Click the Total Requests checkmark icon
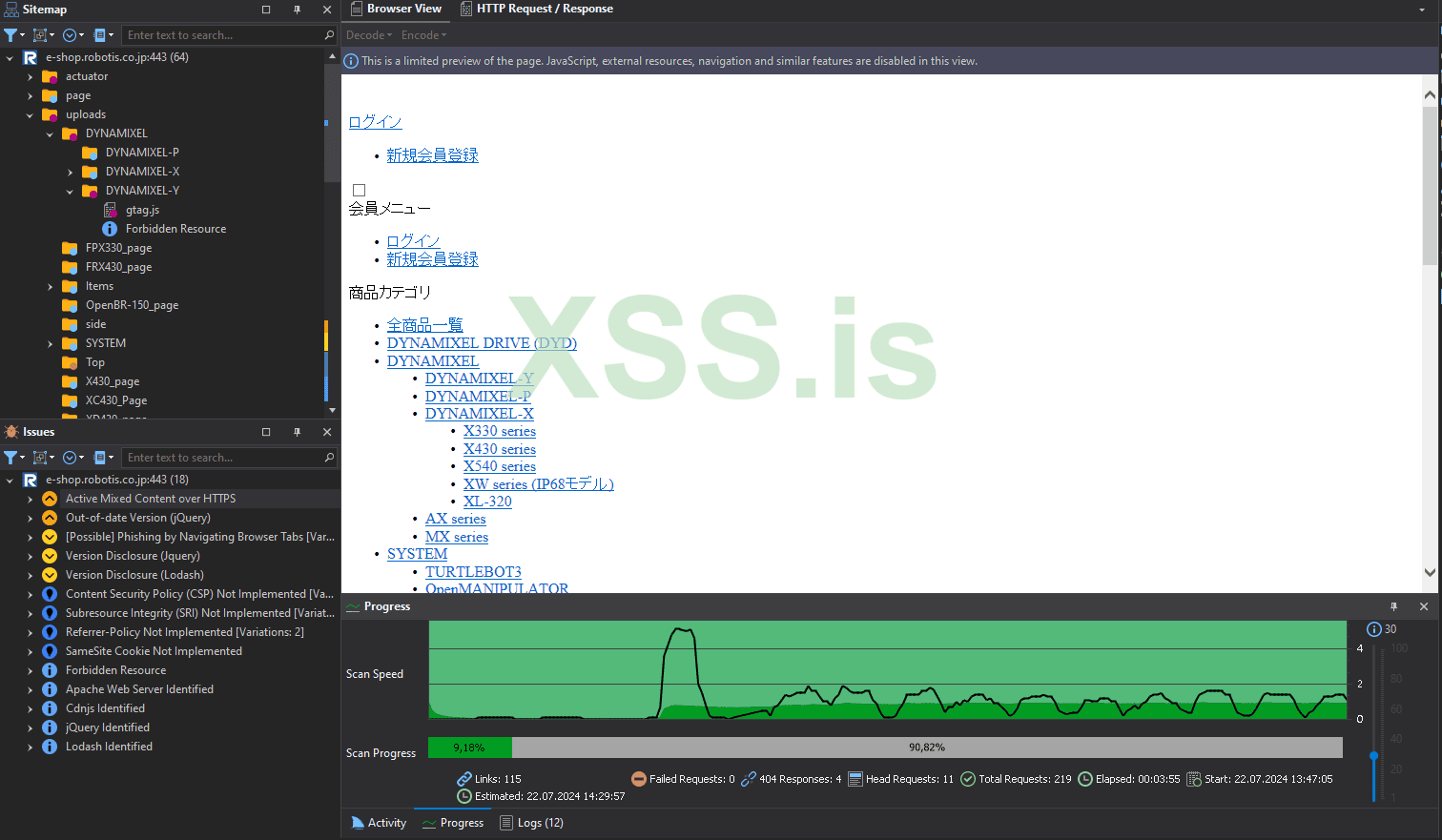 click(968, 779)
